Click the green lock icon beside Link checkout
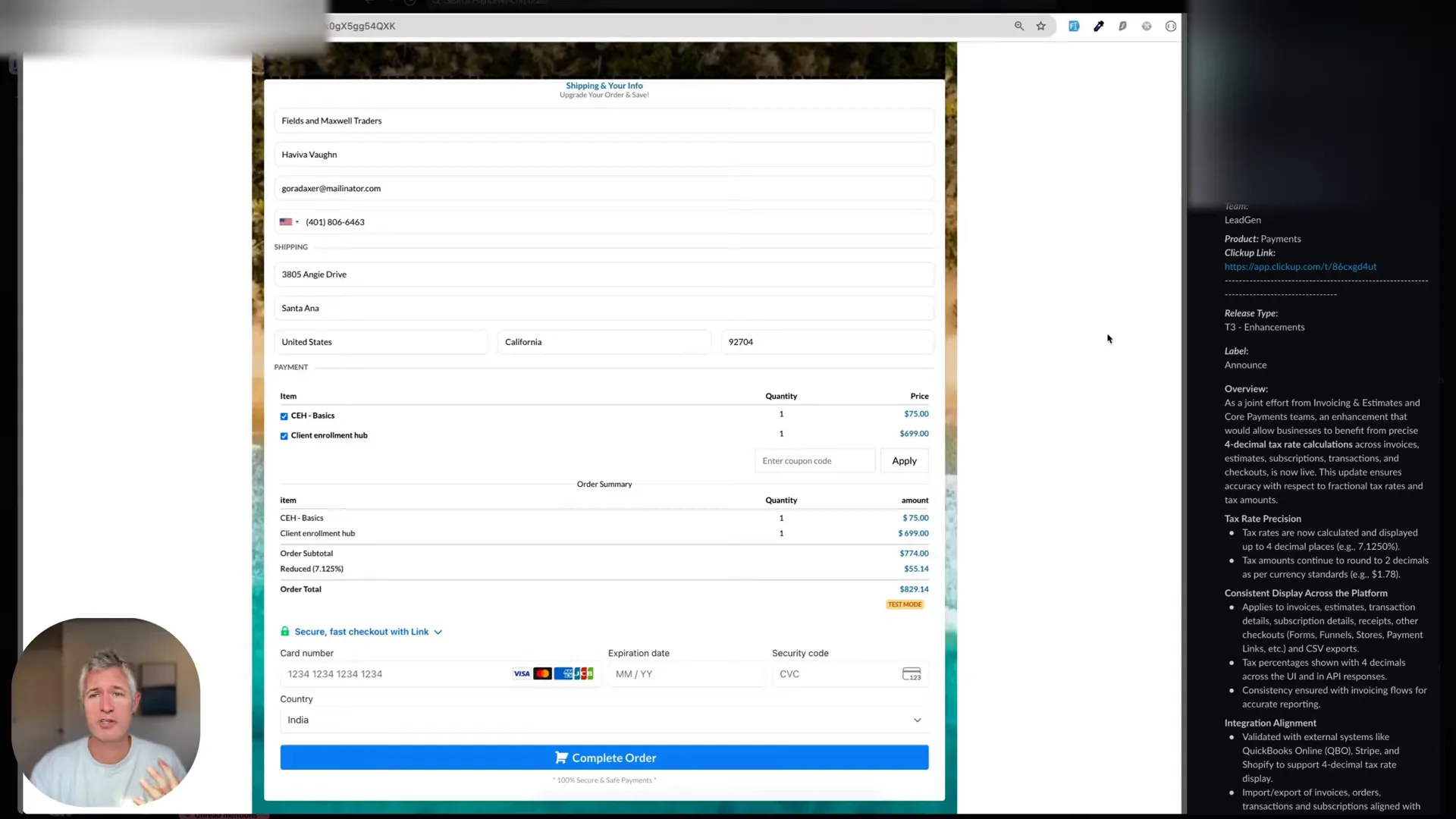 pos(285,631)
